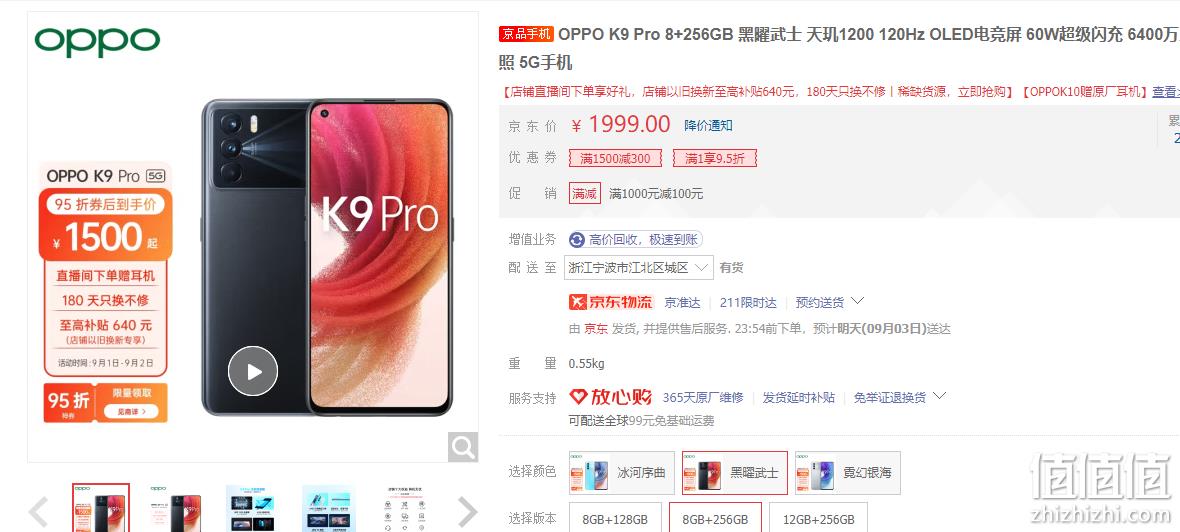Viewport: 1180px width, 532px height.
Task: Click the 降价通知 price alert link
Action: click(708, 126)
